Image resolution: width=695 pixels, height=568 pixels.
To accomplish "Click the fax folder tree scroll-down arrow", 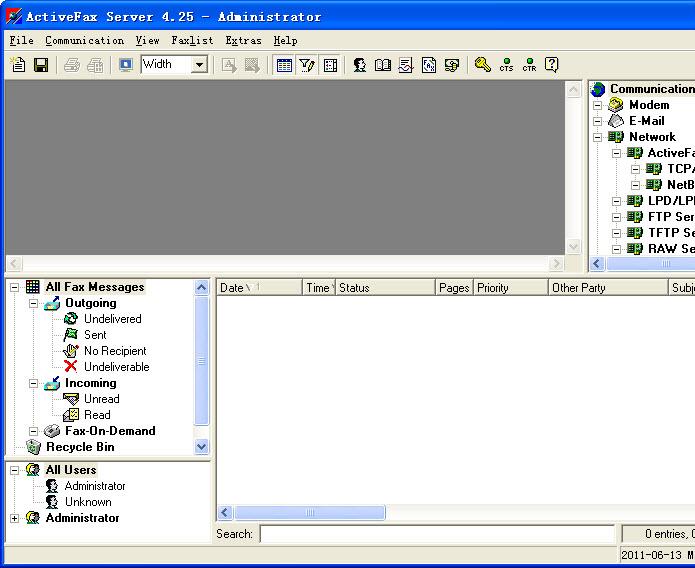I will pos(201,447).
